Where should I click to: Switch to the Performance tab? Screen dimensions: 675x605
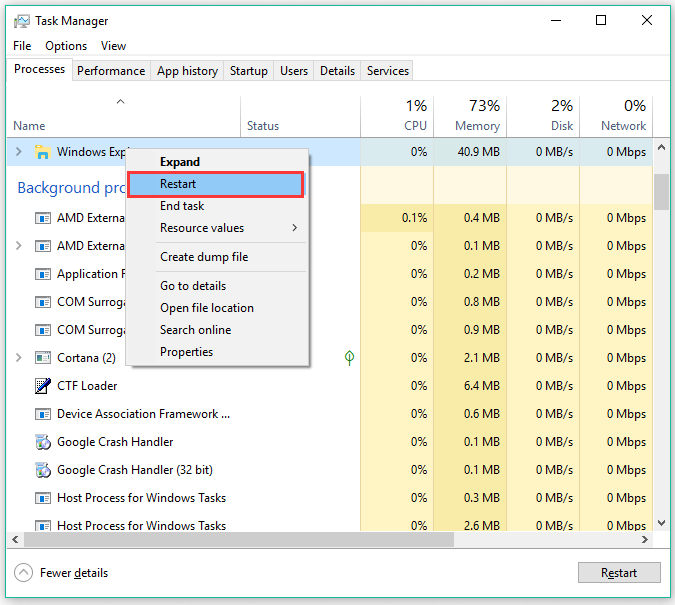[x=111, y=71]
